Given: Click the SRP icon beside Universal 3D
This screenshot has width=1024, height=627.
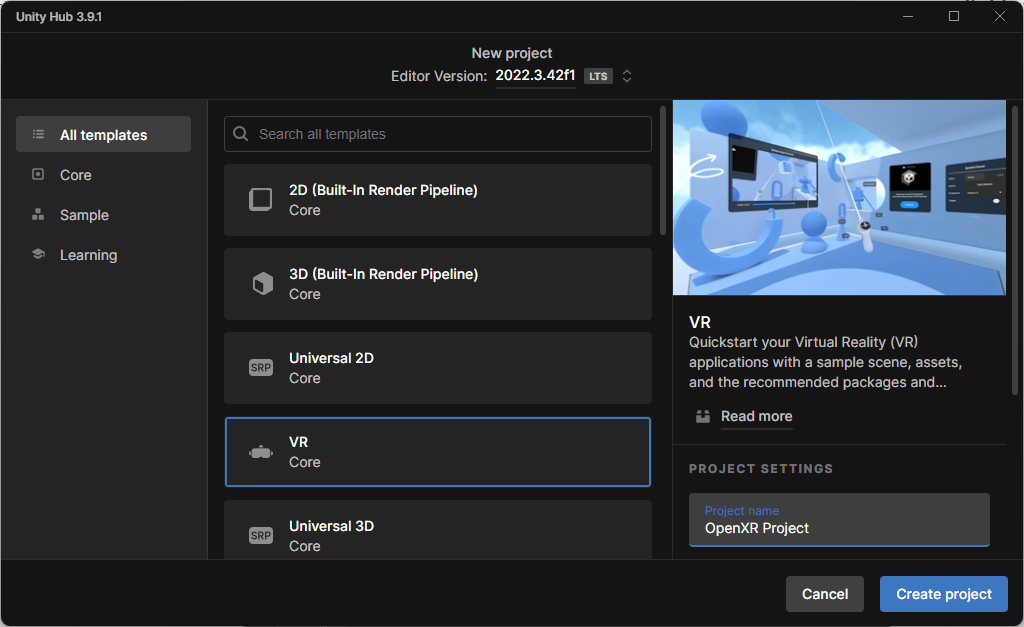Looking at the screenshot, I should 261,536.
